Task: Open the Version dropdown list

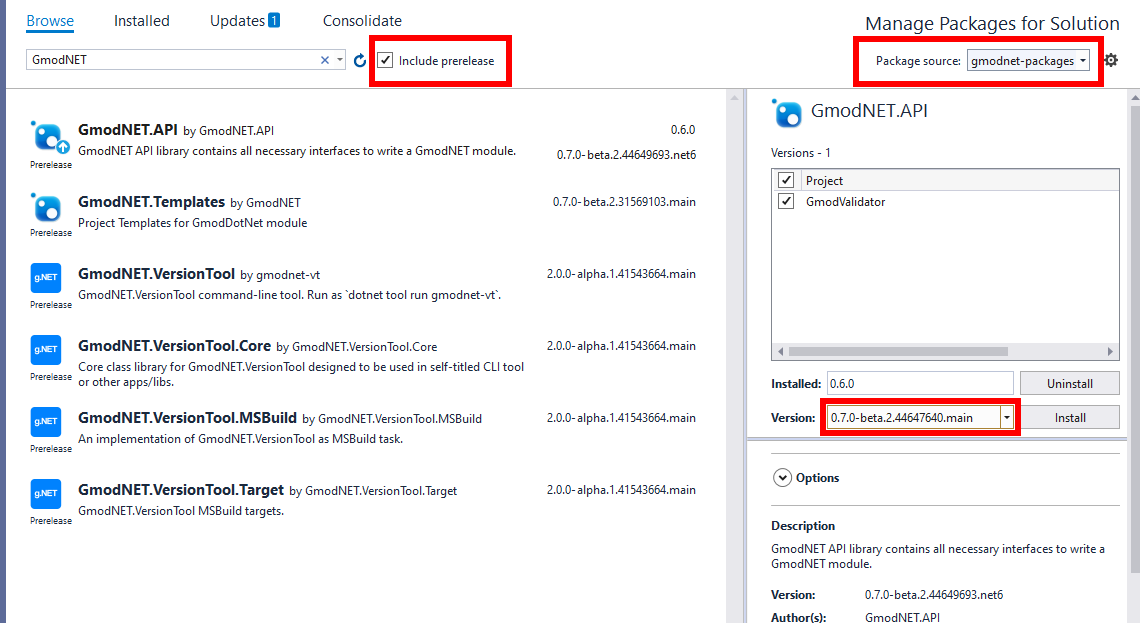Action: pyautogui.click(x=1007, y=417)
